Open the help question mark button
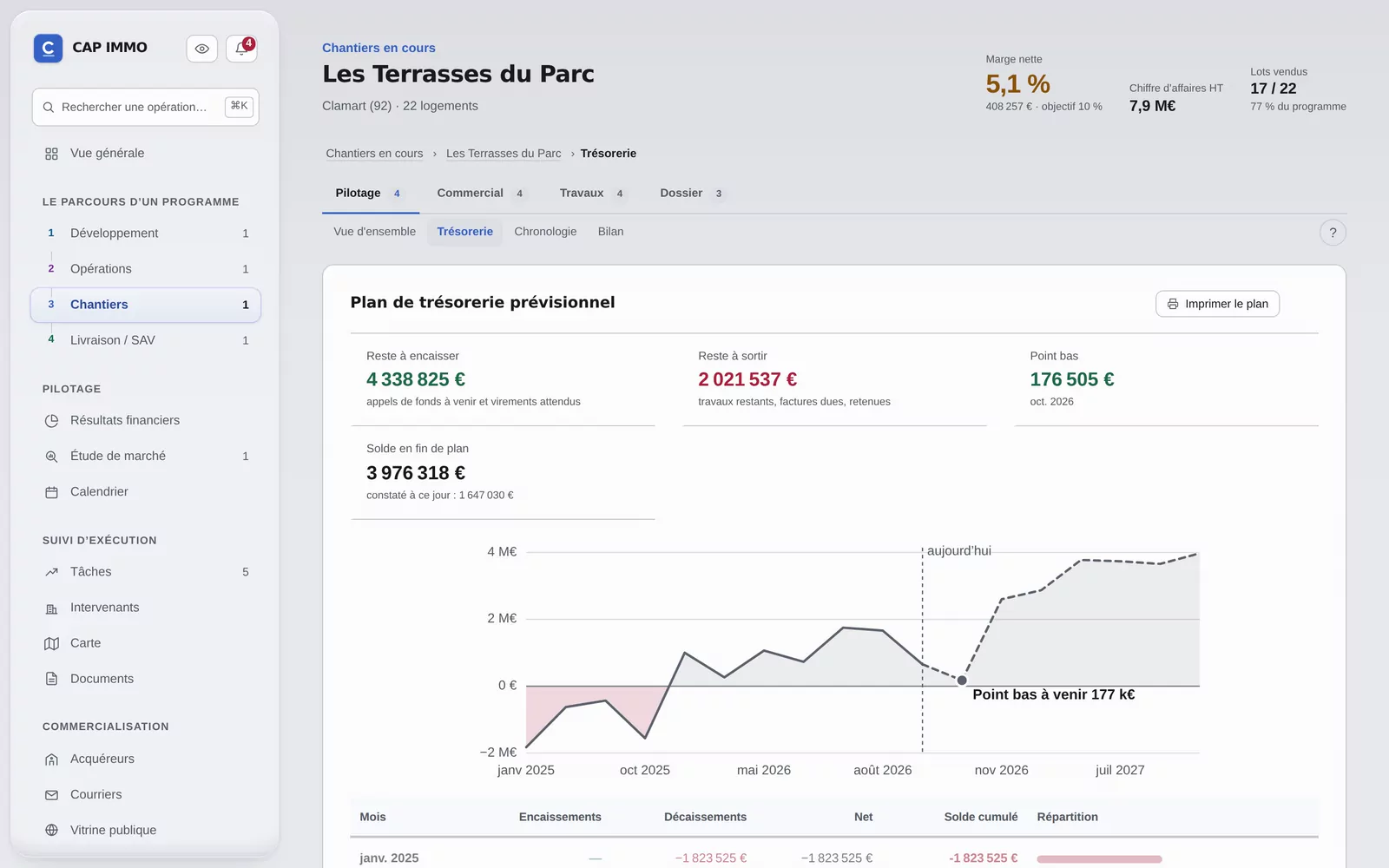The width and height of the screenshot is (1389, 868). coord(1333,233)
